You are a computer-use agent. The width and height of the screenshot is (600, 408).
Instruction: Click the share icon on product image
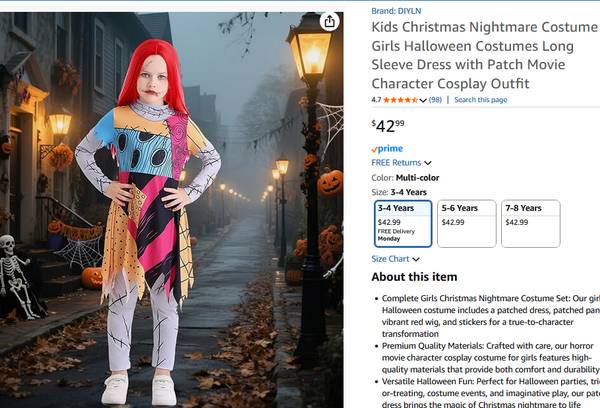click(x=330, y=22)
